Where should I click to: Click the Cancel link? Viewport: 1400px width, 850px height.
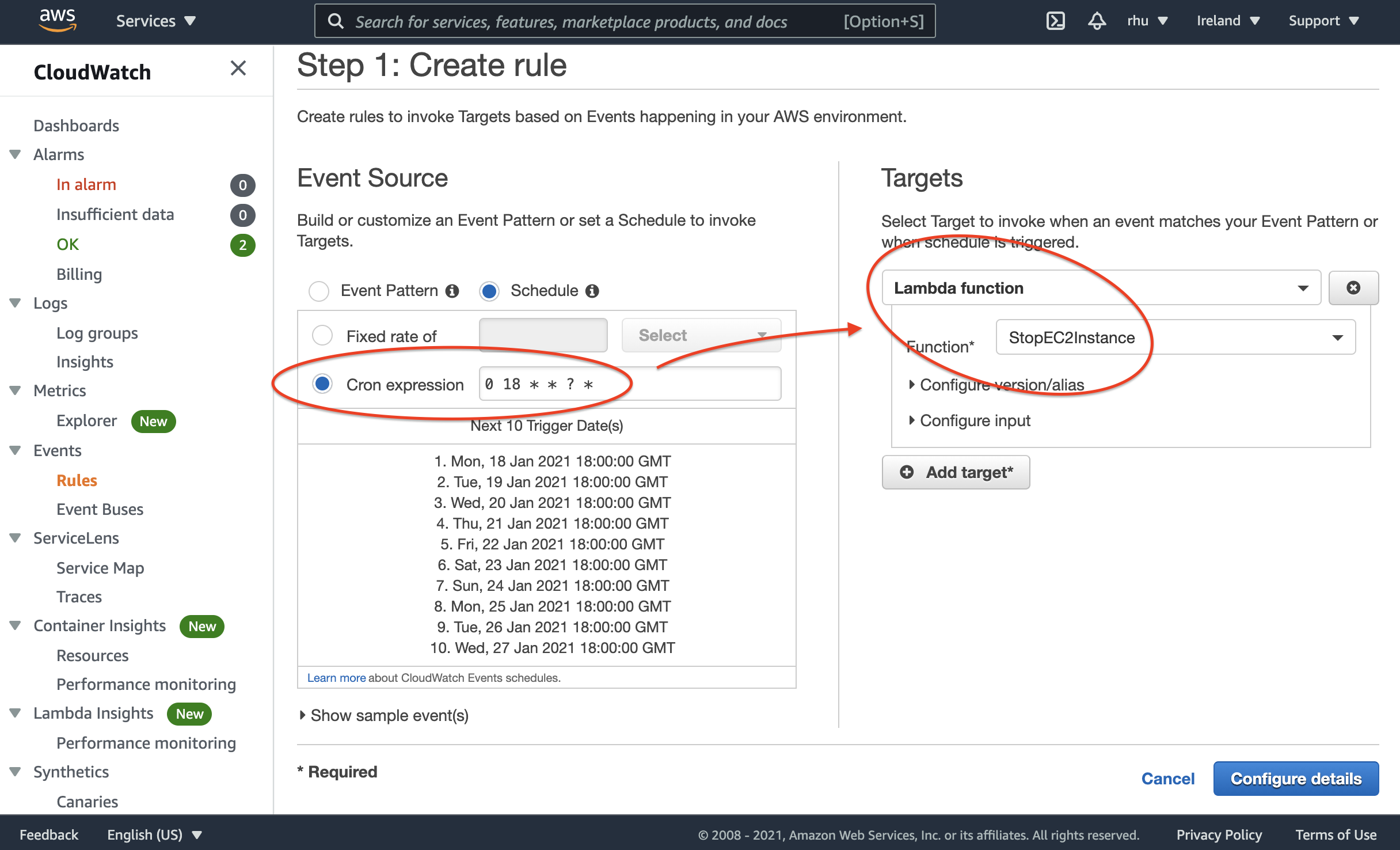(x=1168, y=779)
